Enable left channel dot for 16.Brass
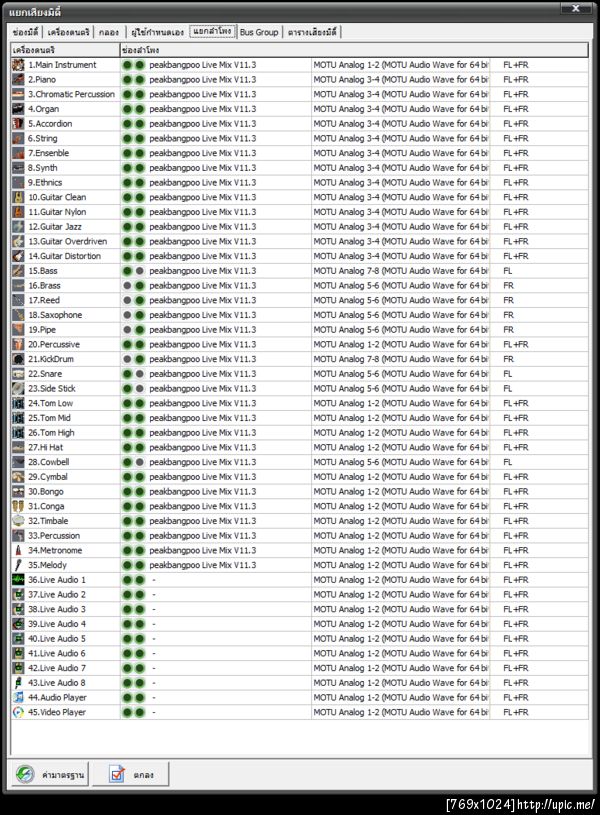The height and width of the screenshot is (815, 600). [x=127, y=286]
